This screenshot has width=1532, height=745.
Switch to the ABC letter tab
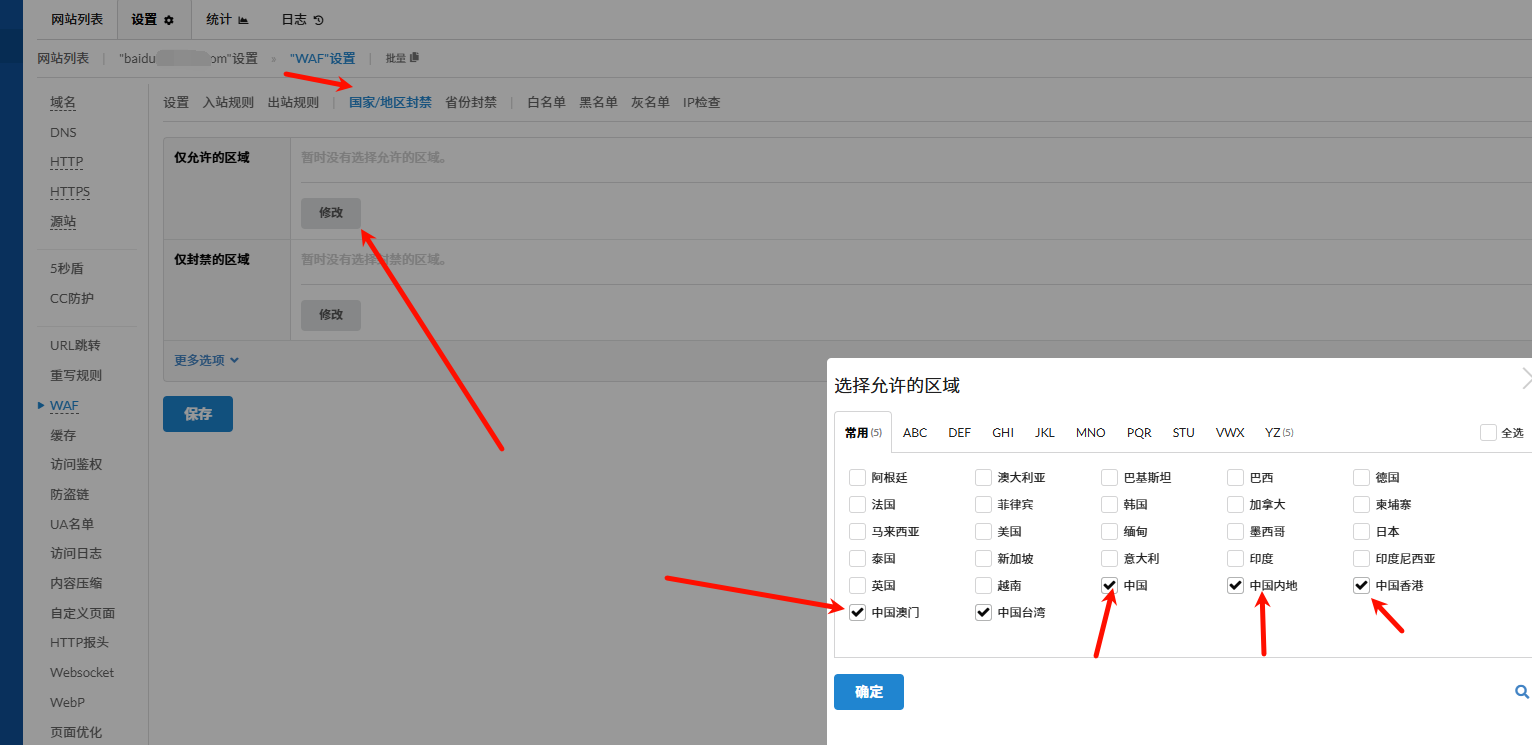tap(914, 433)
